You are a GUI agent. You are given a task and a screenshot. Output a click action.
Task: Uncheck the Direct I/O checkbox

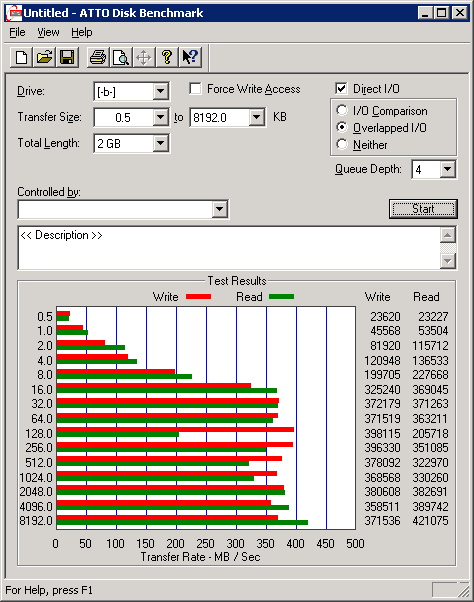click(341, 89)
